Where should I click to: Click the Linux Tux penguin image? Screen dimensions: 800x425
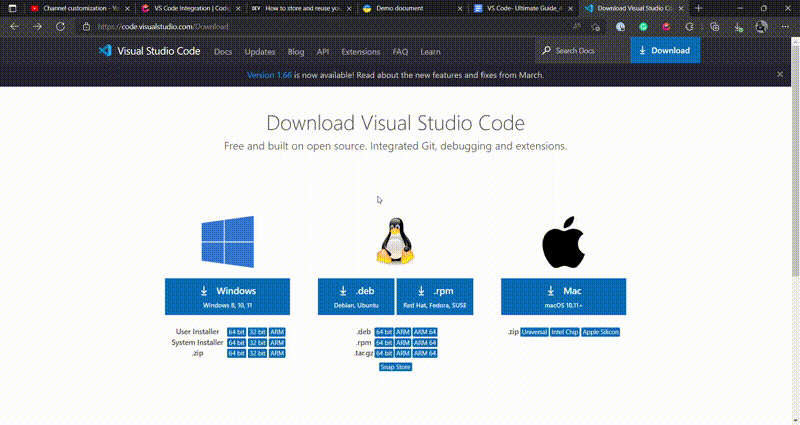point(395,241)
